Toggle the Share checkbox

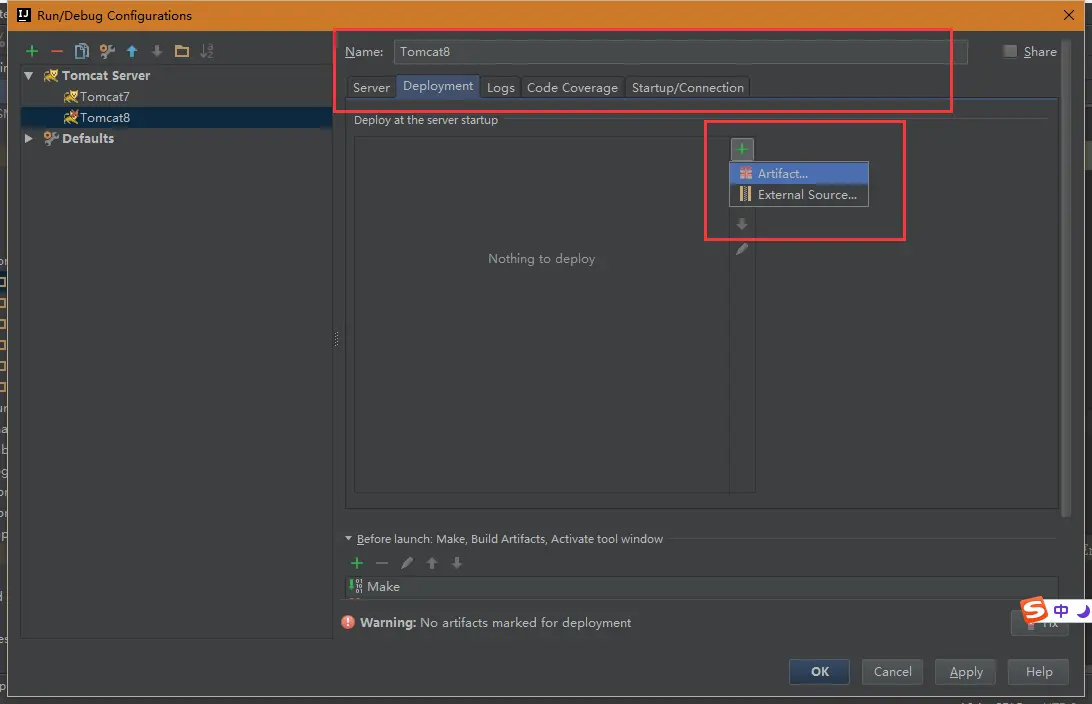(1010, 51)
